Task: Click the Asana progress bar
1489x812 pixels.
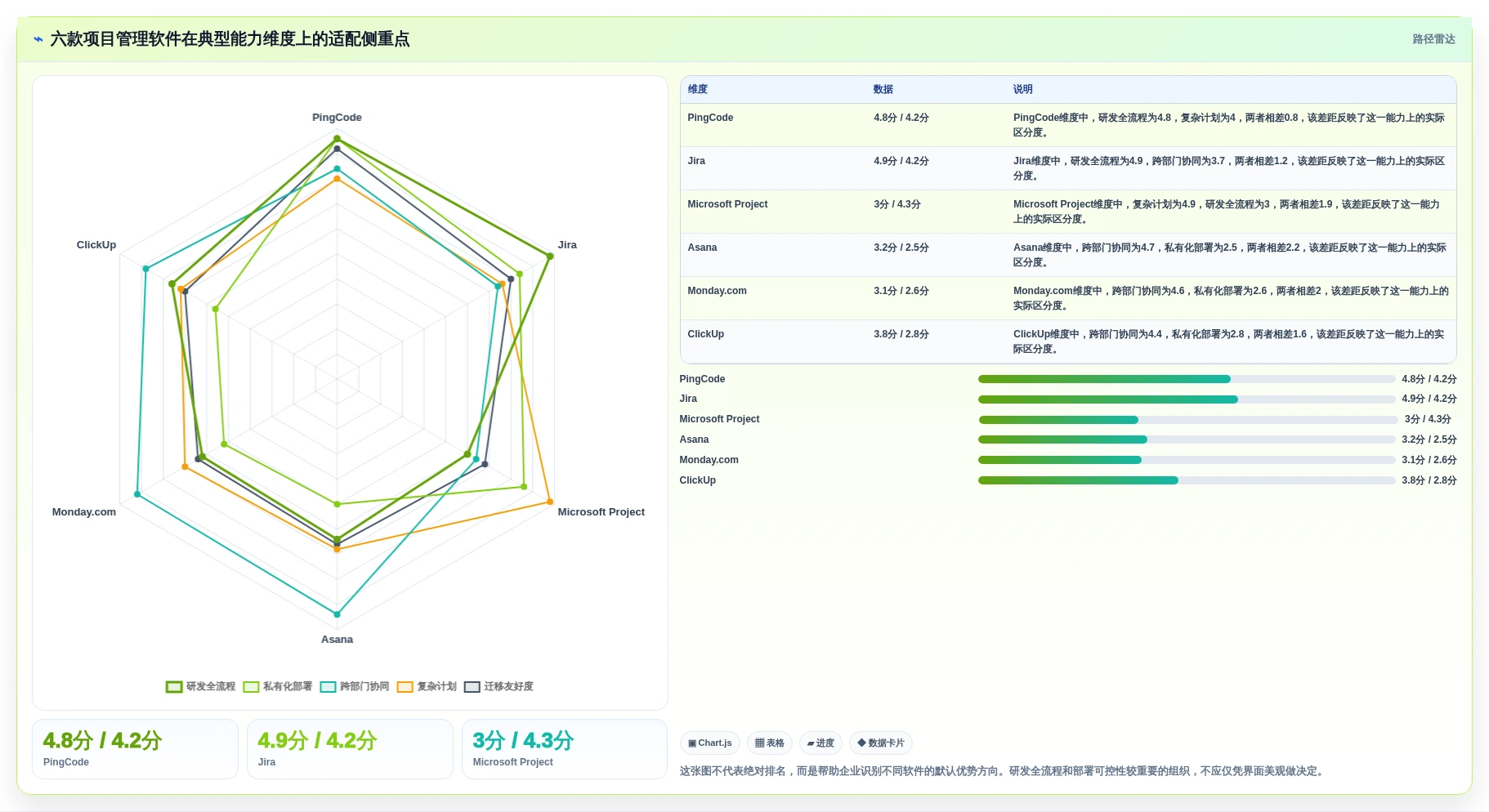Action: click(x=1187, y=439)
